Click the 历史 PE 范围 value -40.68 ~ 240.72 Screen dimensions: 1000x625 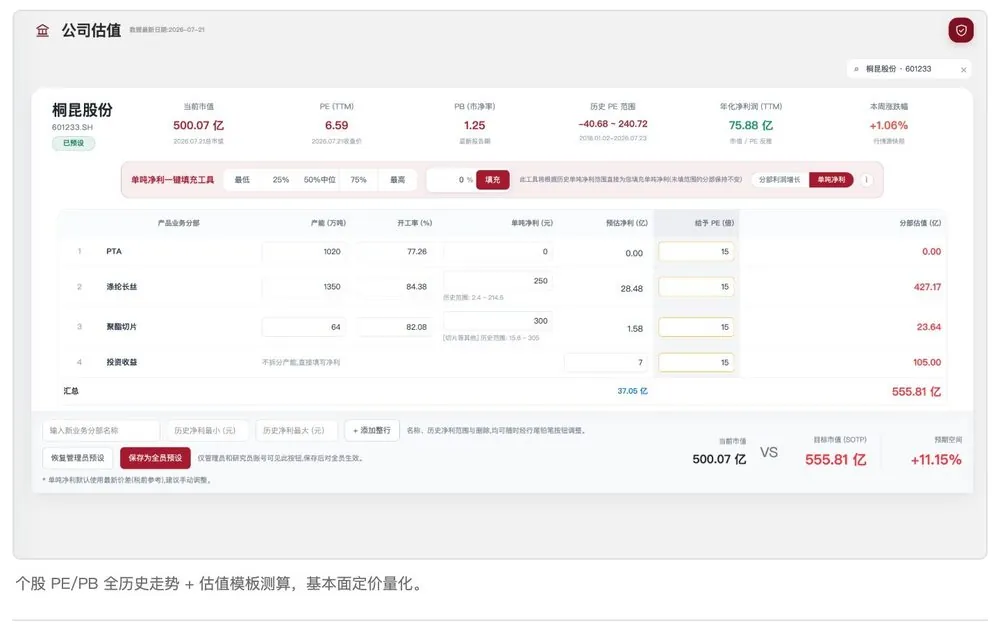[613, 124]
